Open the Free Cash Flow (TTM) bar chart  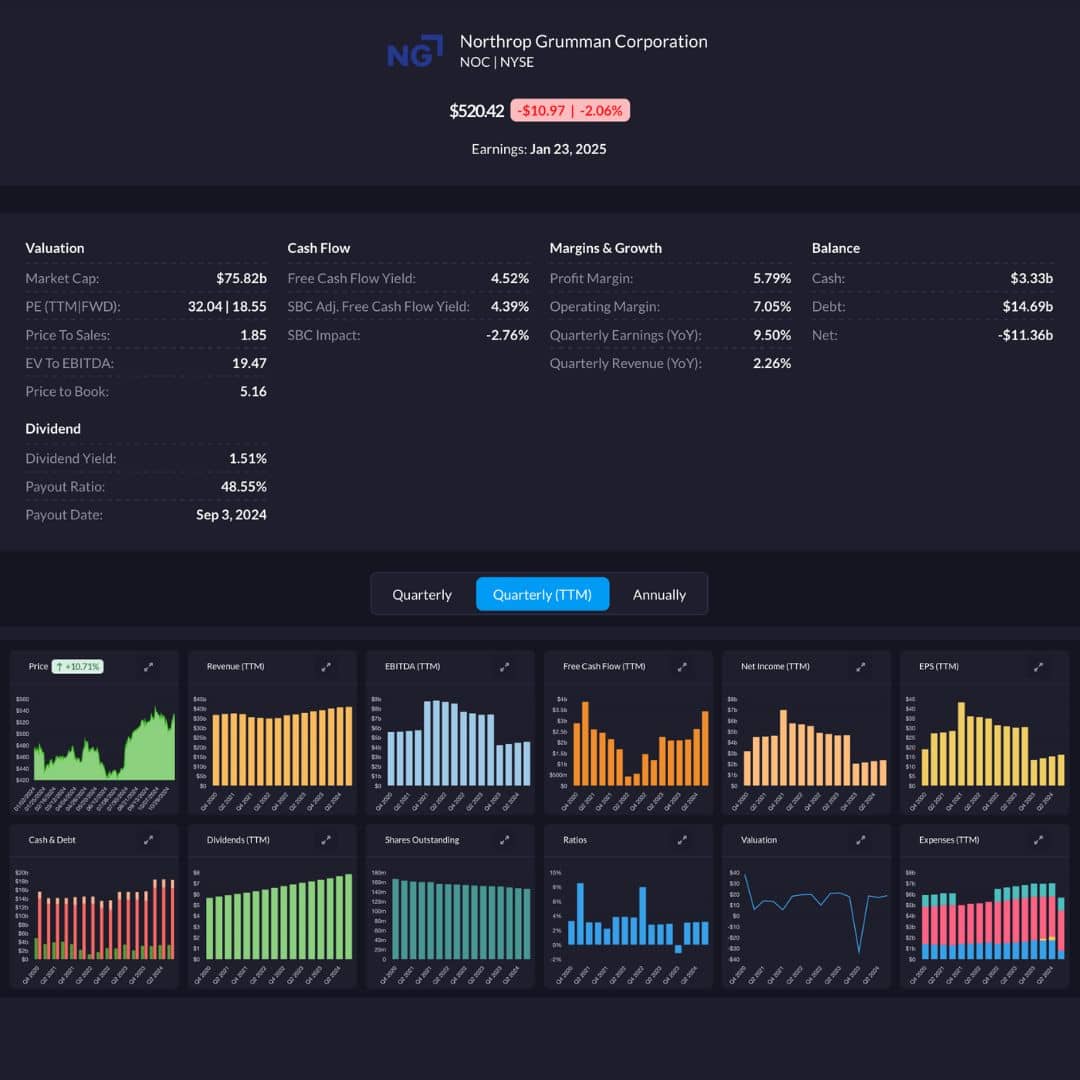pyautogui.click(x=628, y=751)
